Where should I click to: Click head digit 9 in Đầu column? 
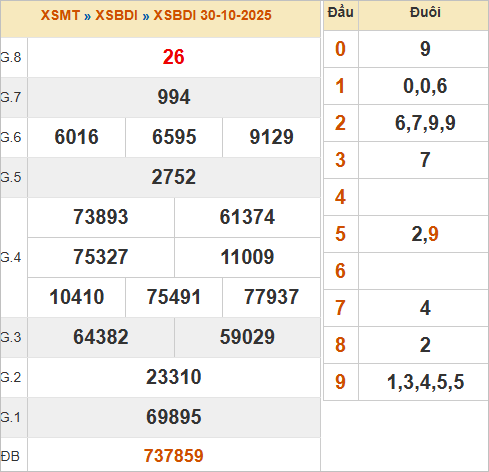[x=340, y=382]
